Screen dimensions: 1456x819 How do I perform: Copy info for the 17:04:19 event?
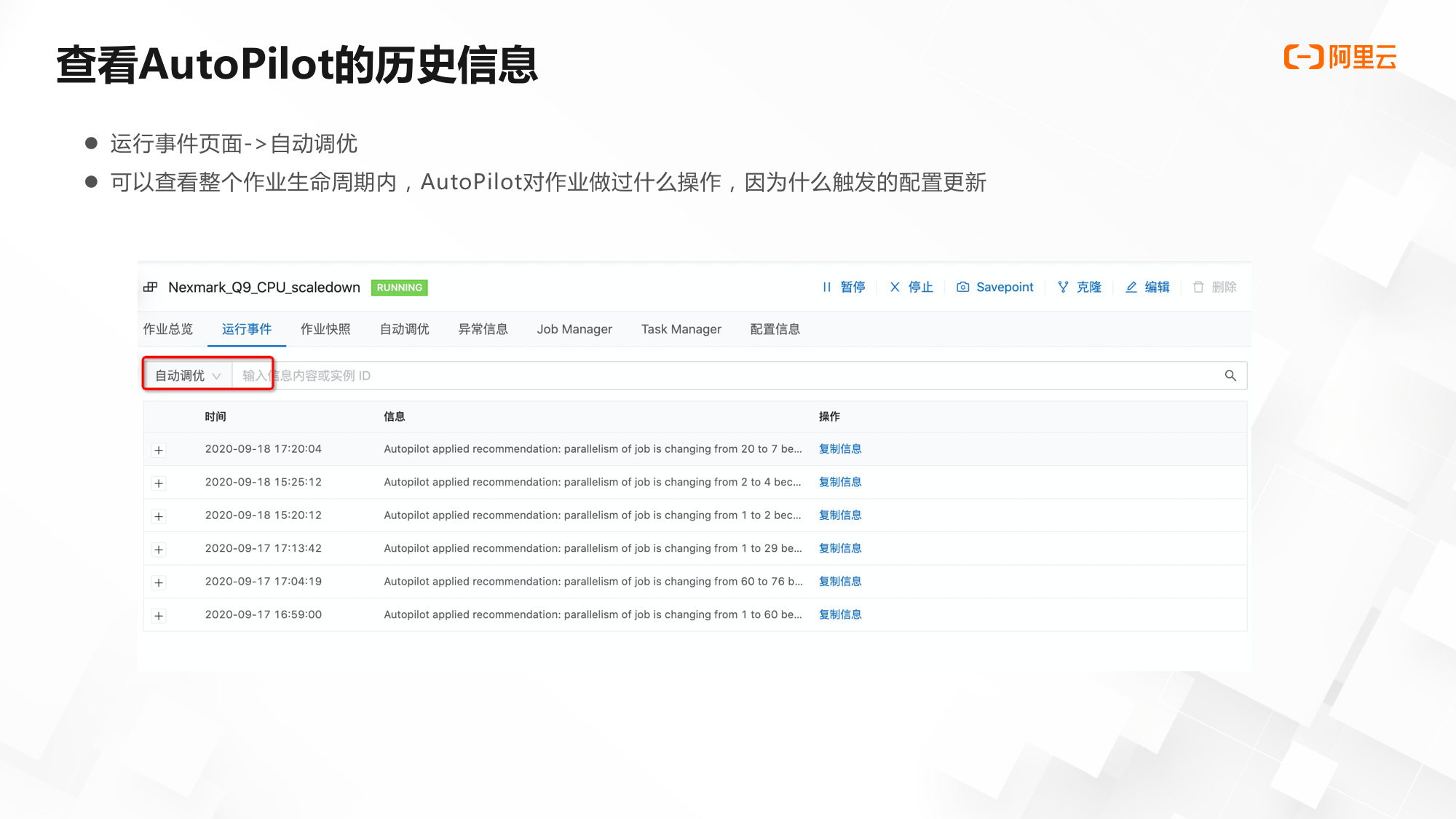(x=839, y=581)
